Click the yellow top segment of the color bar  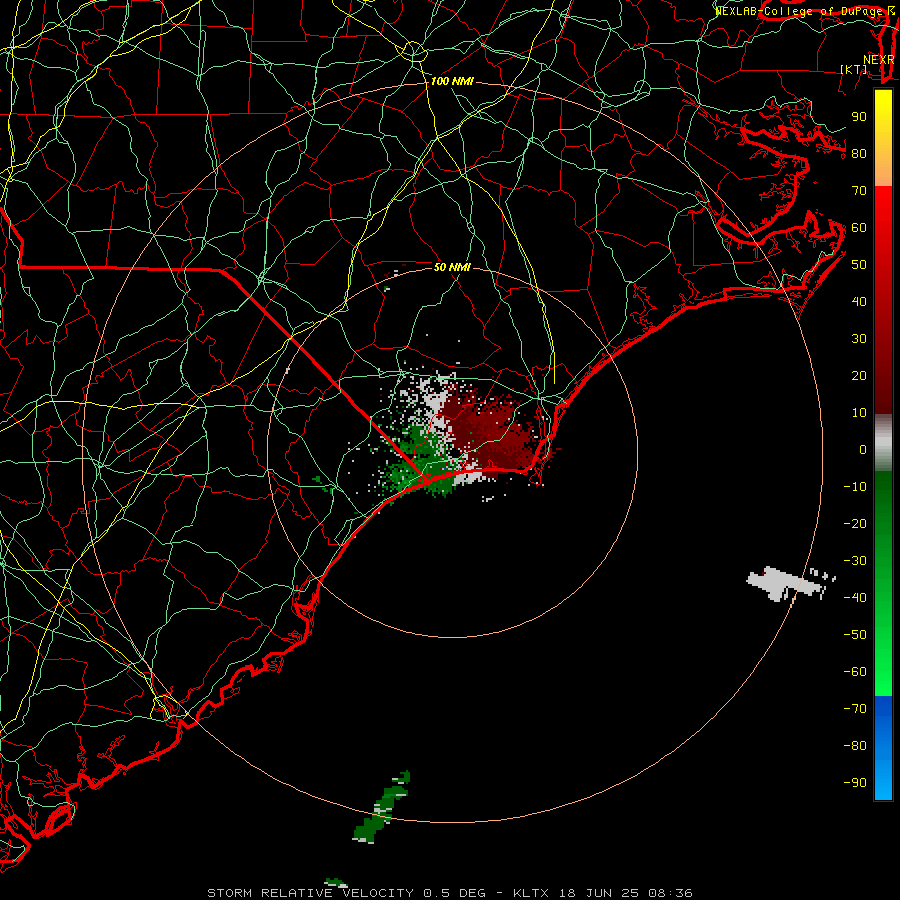[x=883, y=138]
